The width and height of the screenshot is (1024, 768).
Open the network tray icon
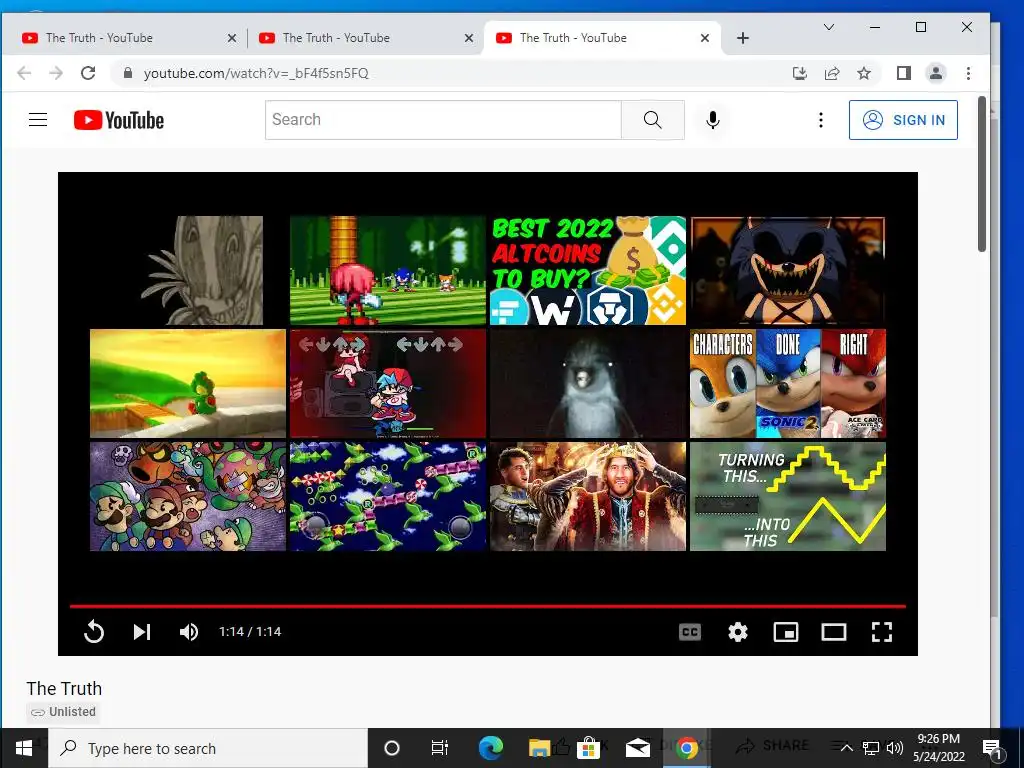[x=871, y=748]
